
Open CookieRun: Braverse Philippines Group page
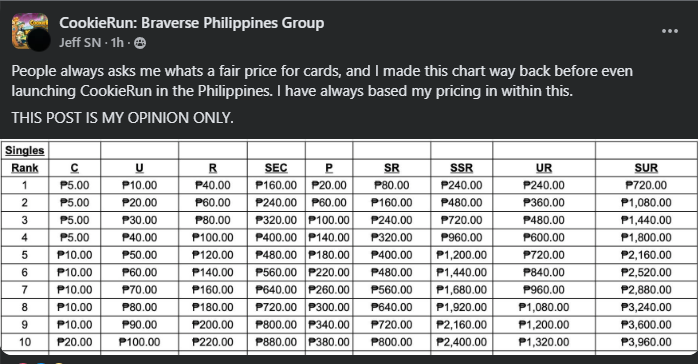(191, 23)
